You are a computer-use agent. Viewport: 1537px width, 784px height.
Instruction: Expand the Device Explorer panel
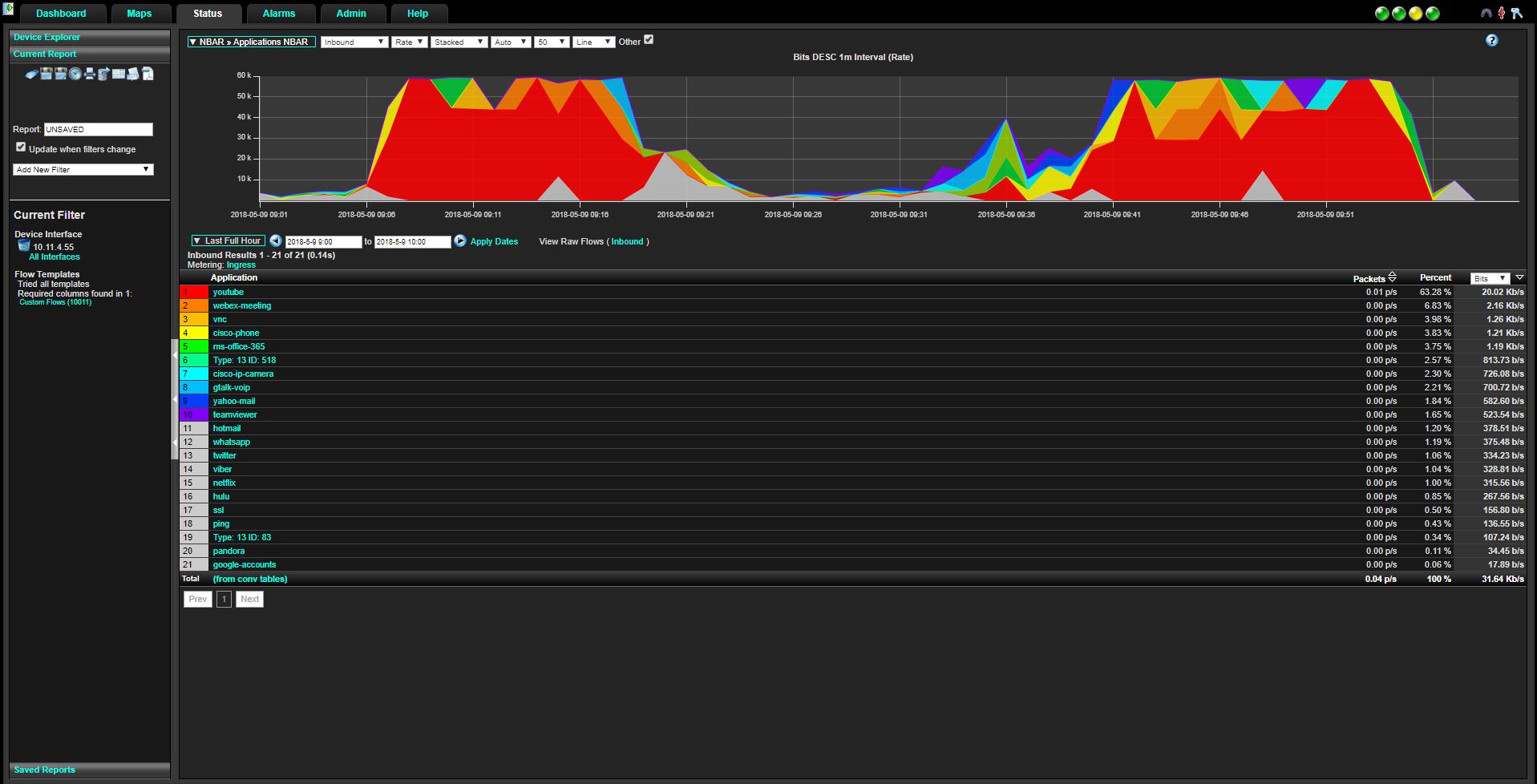[90, 37]
